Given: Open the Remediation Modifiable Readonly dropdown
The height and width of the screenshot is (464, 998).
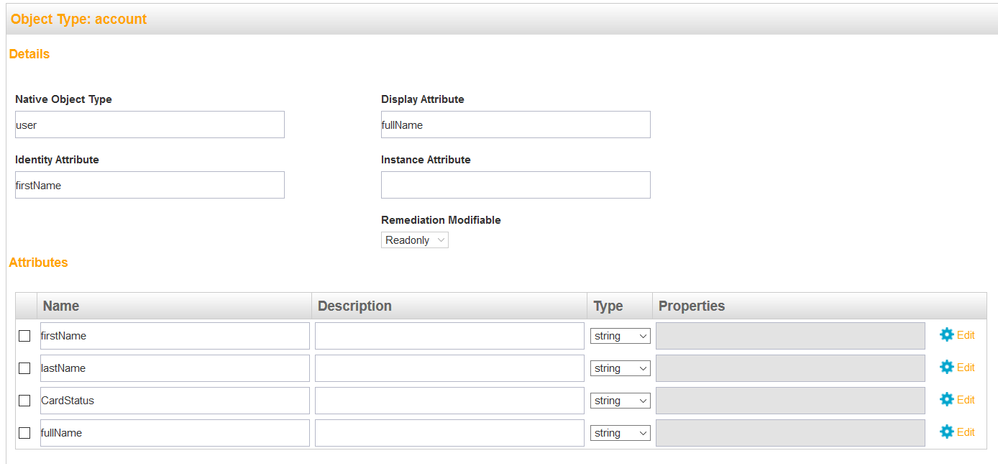Looking at the screenshot, I should tap(415, 240).
